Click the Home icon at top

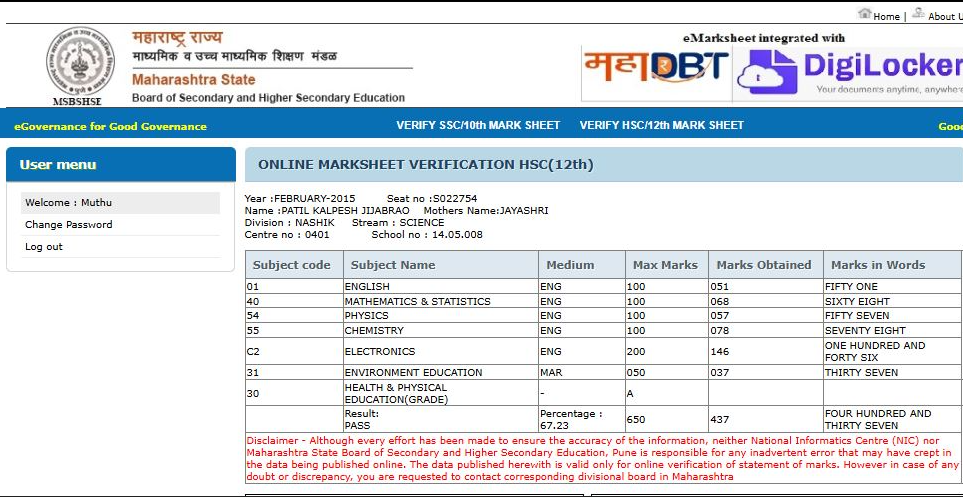coord(865,13)
